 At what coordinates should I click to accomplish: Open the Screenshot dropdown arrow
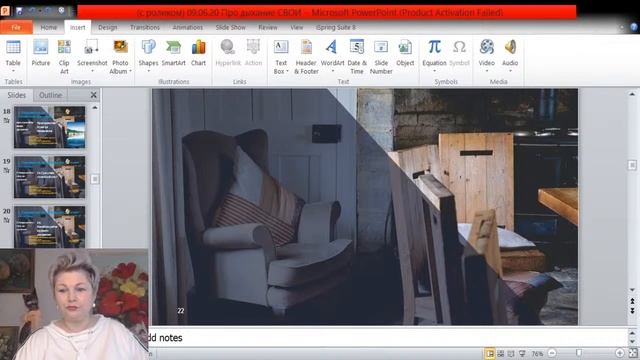[x=92, y=71]
